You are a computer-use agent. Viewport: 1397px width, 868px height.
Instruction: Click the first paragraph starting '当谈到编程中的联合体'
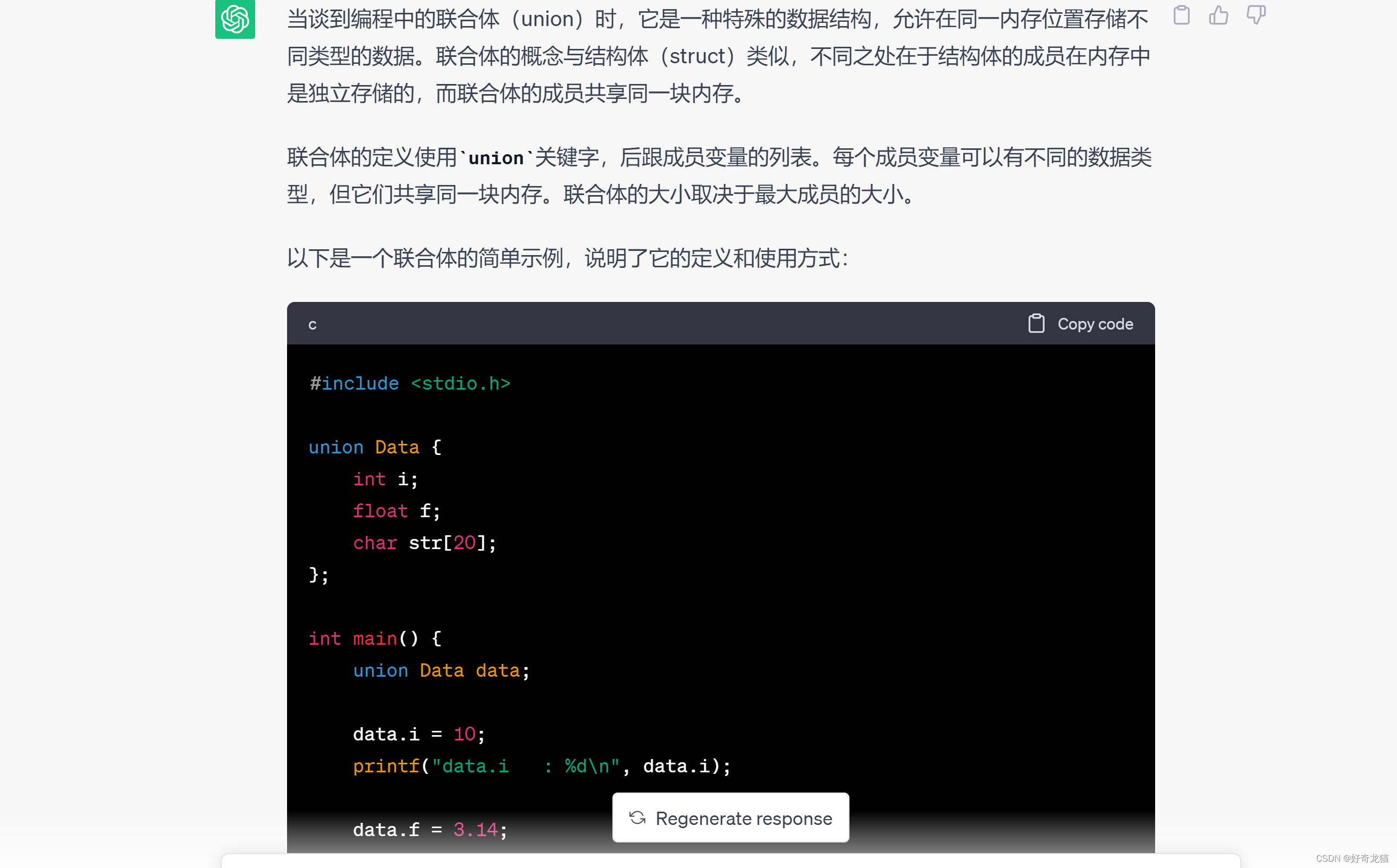tap(719, 56)
